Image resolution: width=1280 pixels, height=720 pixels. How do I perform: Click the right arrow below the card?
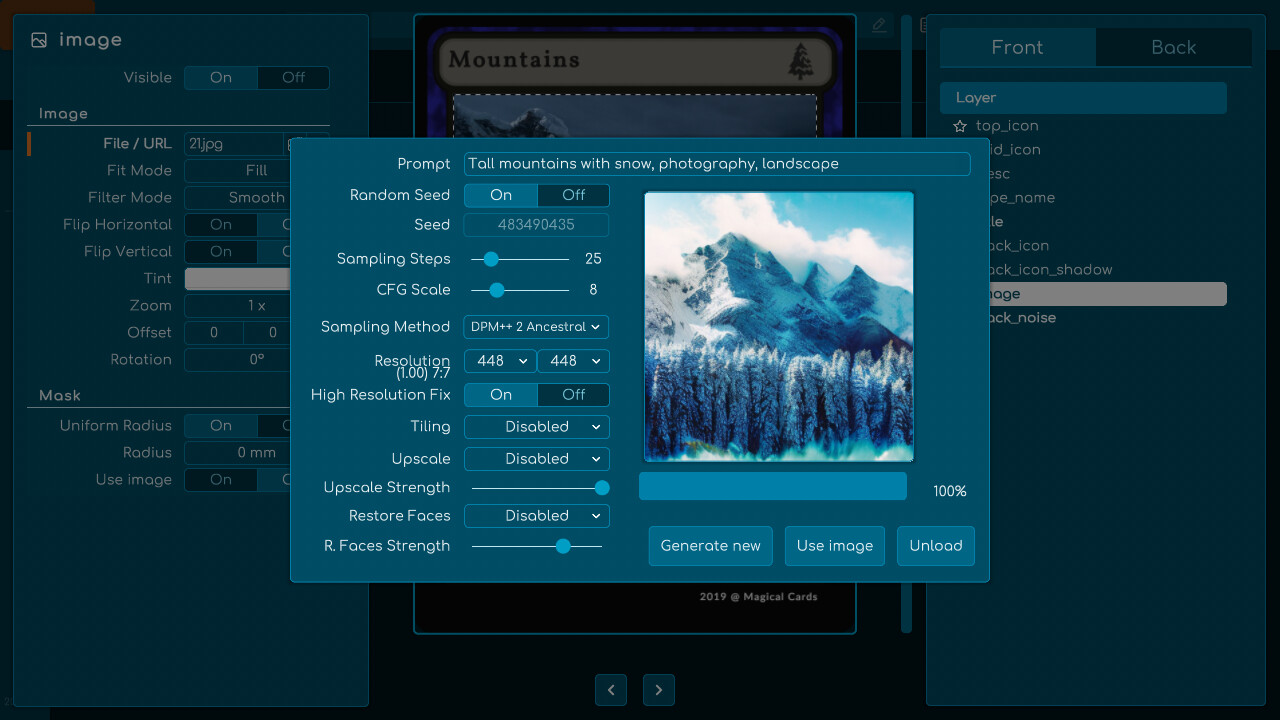coord(659,690)
